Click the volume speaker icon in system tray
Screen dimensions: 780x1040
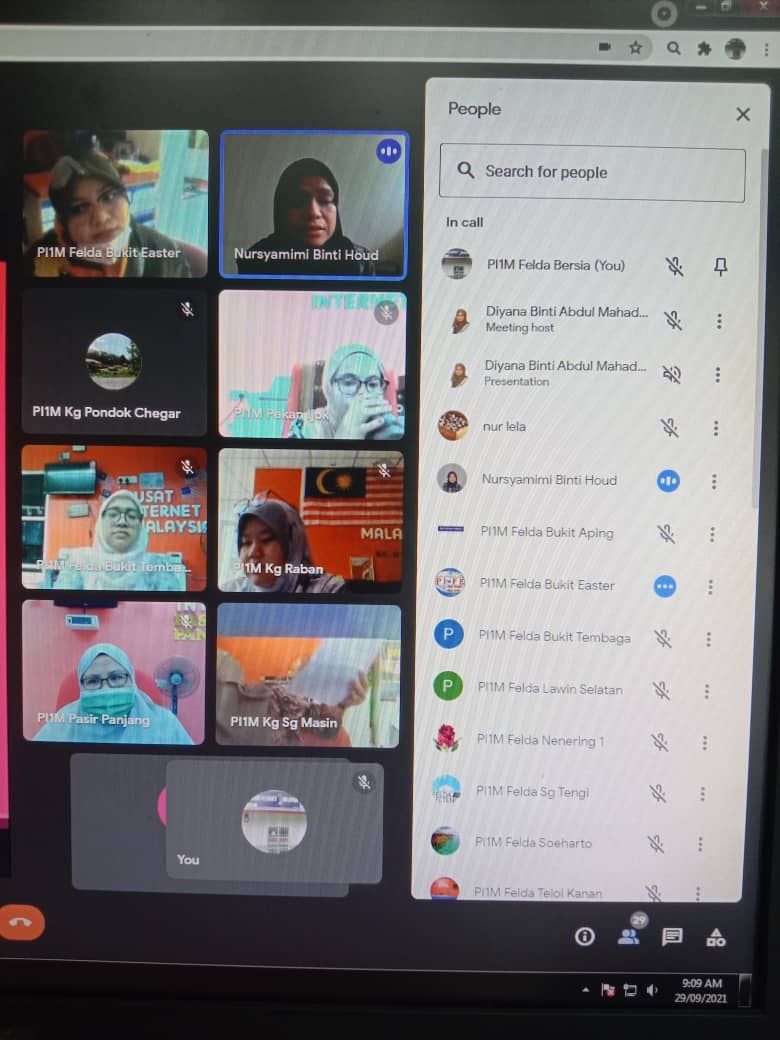(652, 990)
